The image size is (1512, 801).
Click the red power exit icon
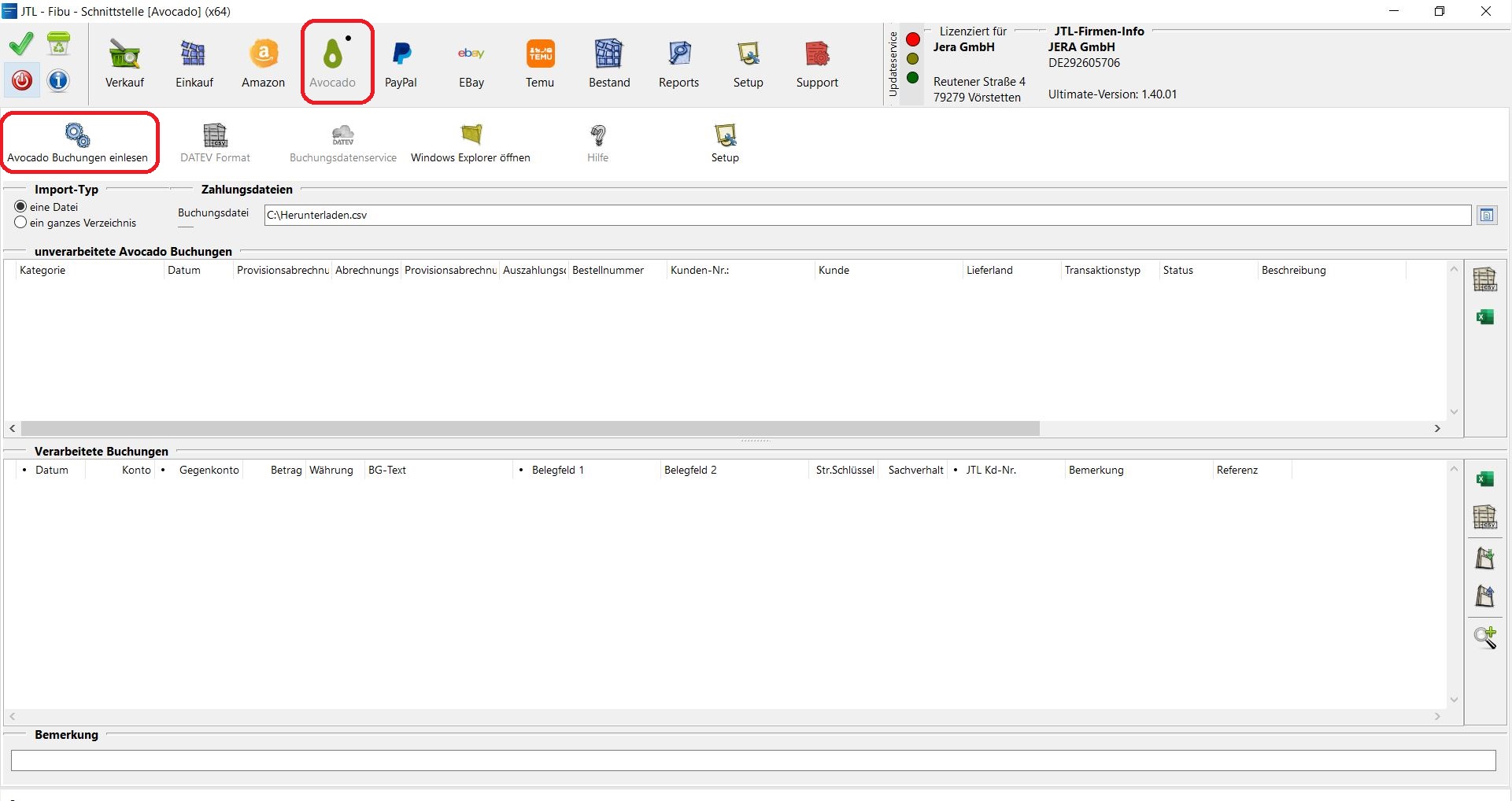(x=22, y=80)
